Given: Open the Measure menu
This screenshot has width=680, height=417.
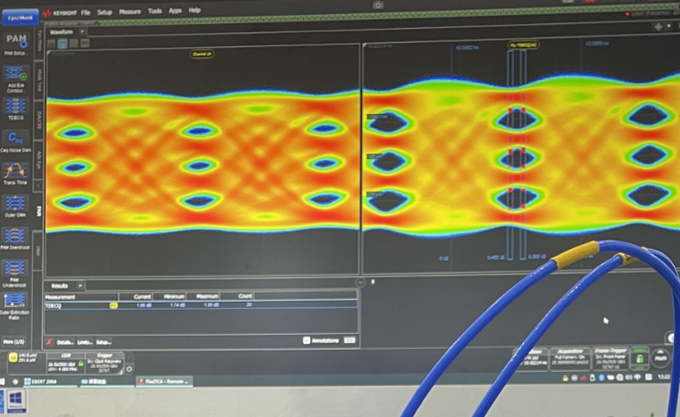Looking at the screenshot, I should (x=129, y=10).
